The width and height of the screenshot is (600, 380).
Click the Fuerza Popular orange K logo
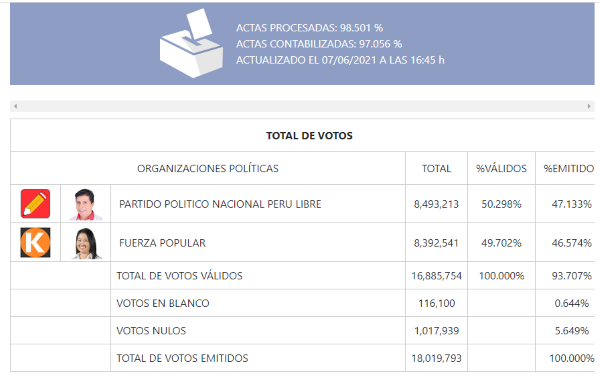click(x=35, y=243)
